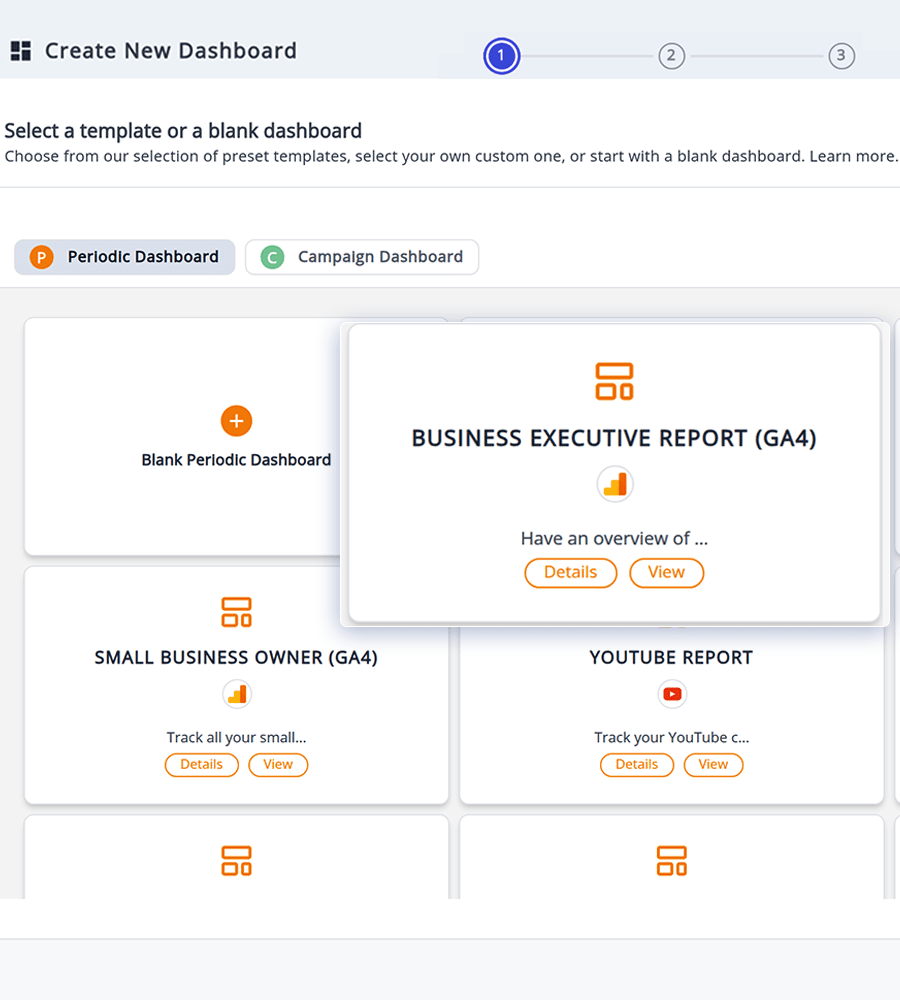Image resolution: width=900 pixels, height=1000 pixels.
Task: Click the Google Analytics icon on Business Executive Report
Action: coord(614,484)
